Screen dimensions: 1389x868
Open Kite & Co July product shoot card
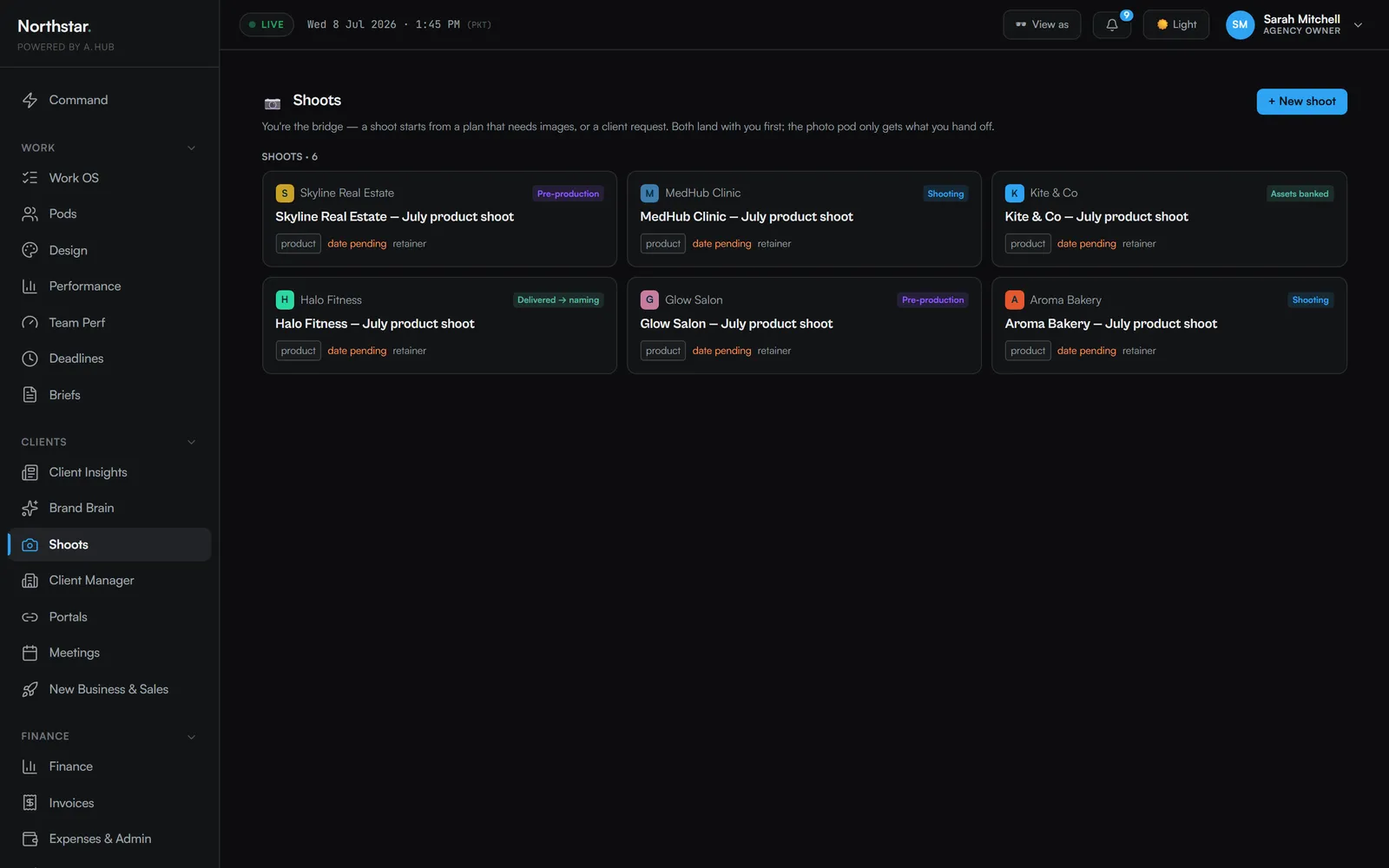(1168, 219)
